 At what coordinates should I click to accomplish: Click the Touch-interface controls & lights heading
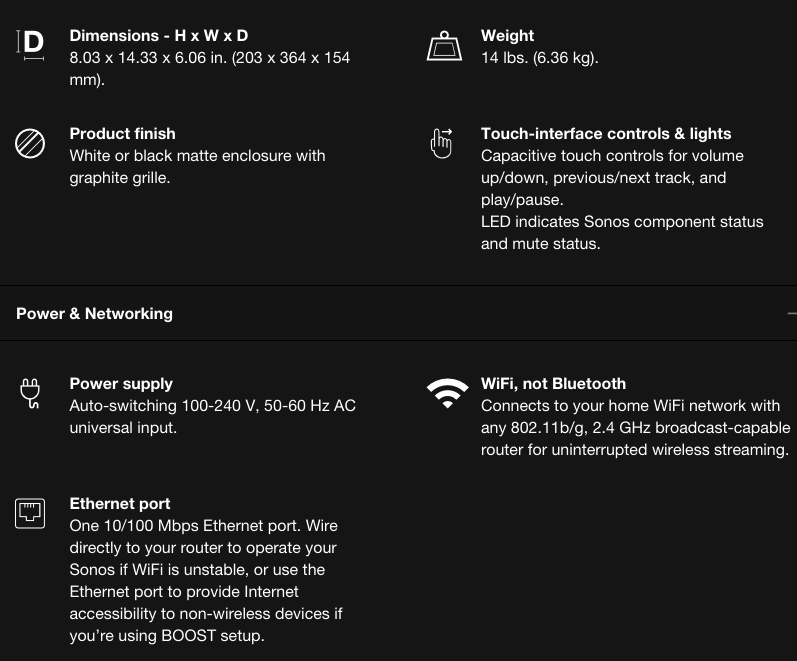pyautogui.click(x=606, y=134)
